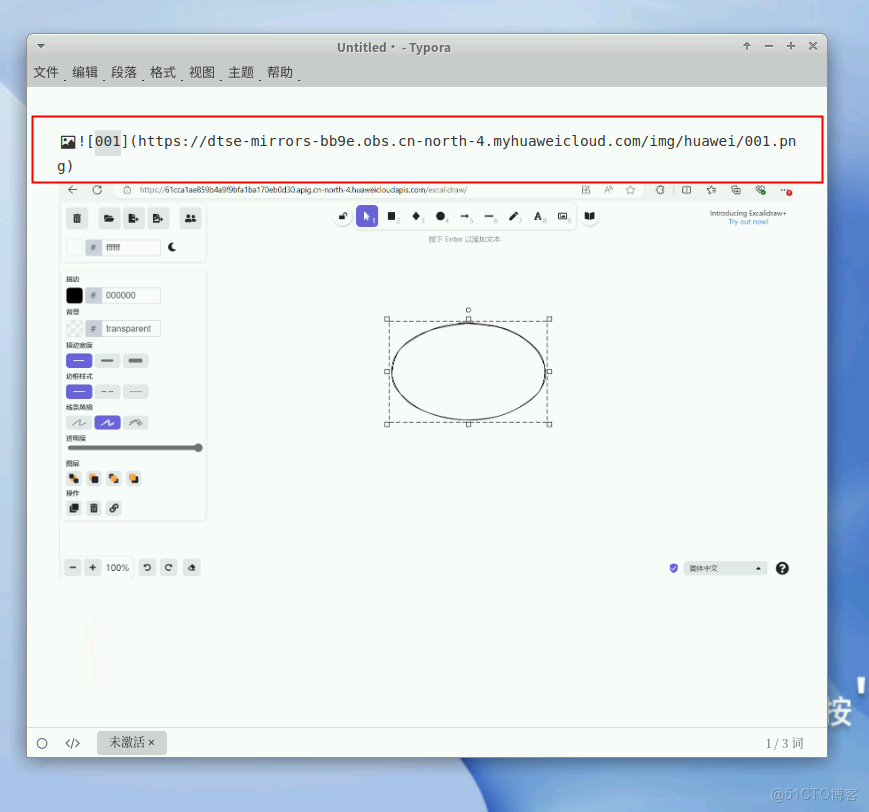Open the library book icon

pos(590,216)
